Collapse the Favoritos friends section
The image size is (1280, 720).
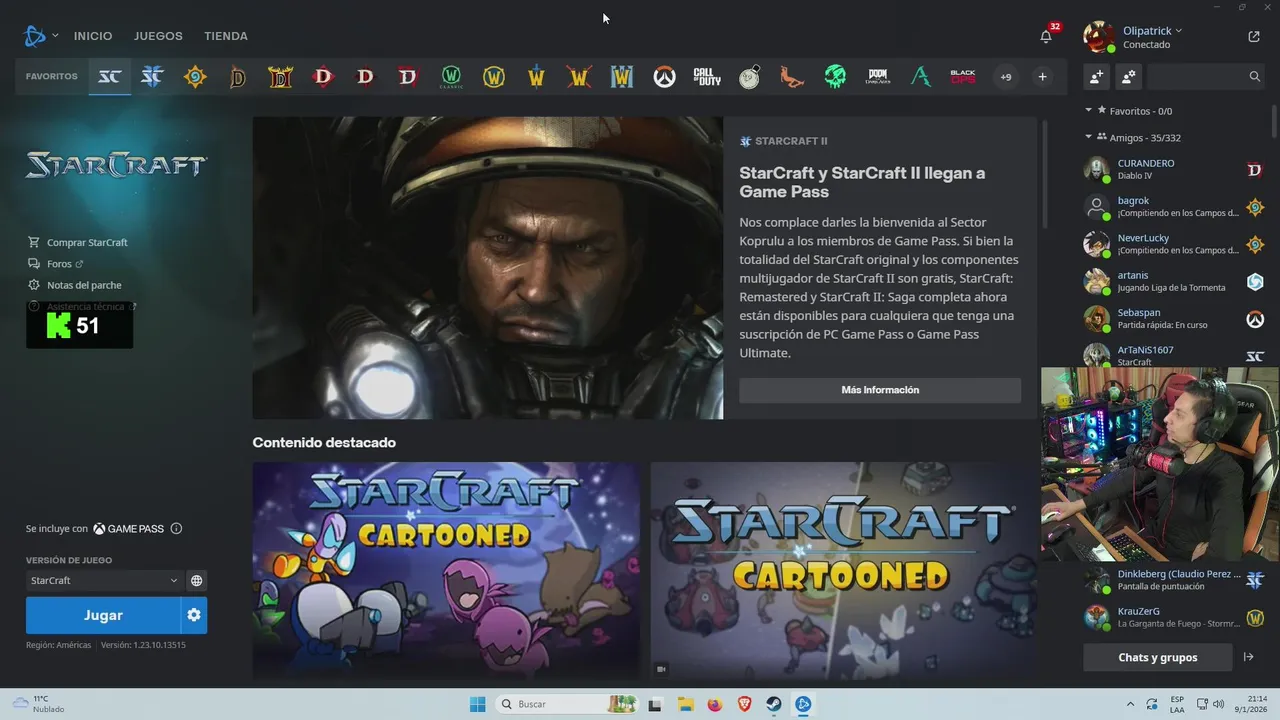(1089, 110)
